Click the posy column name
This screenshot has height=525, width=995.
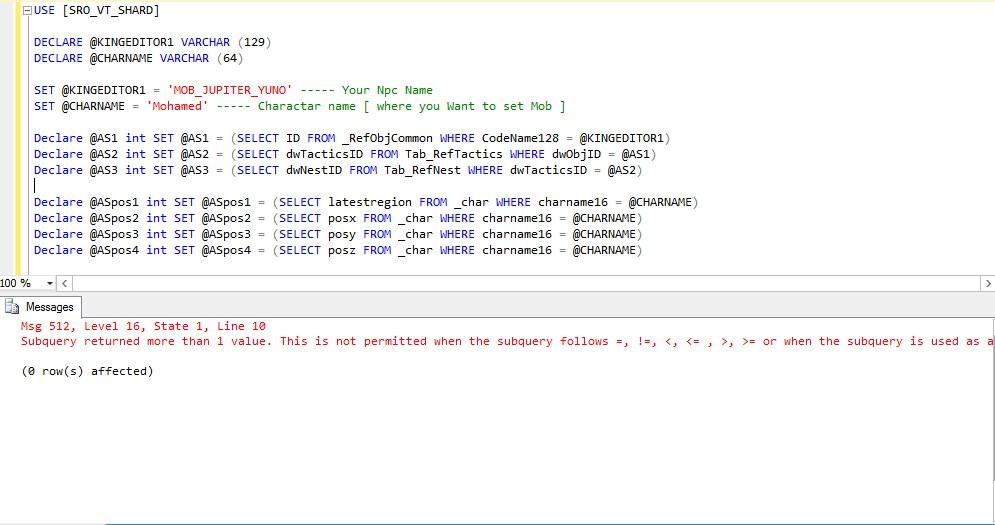(x=341, y=234)
